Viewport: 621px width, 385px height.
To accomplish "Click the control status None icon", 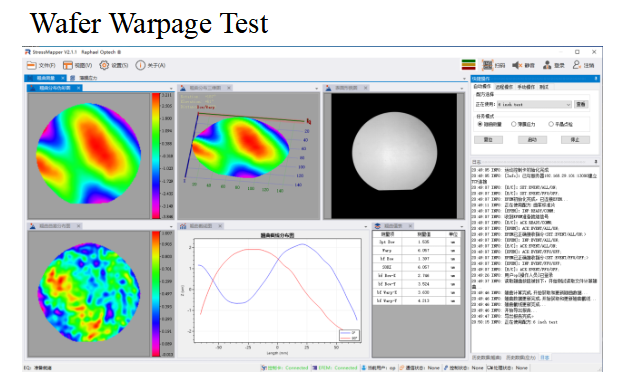I will click(446, 368).
